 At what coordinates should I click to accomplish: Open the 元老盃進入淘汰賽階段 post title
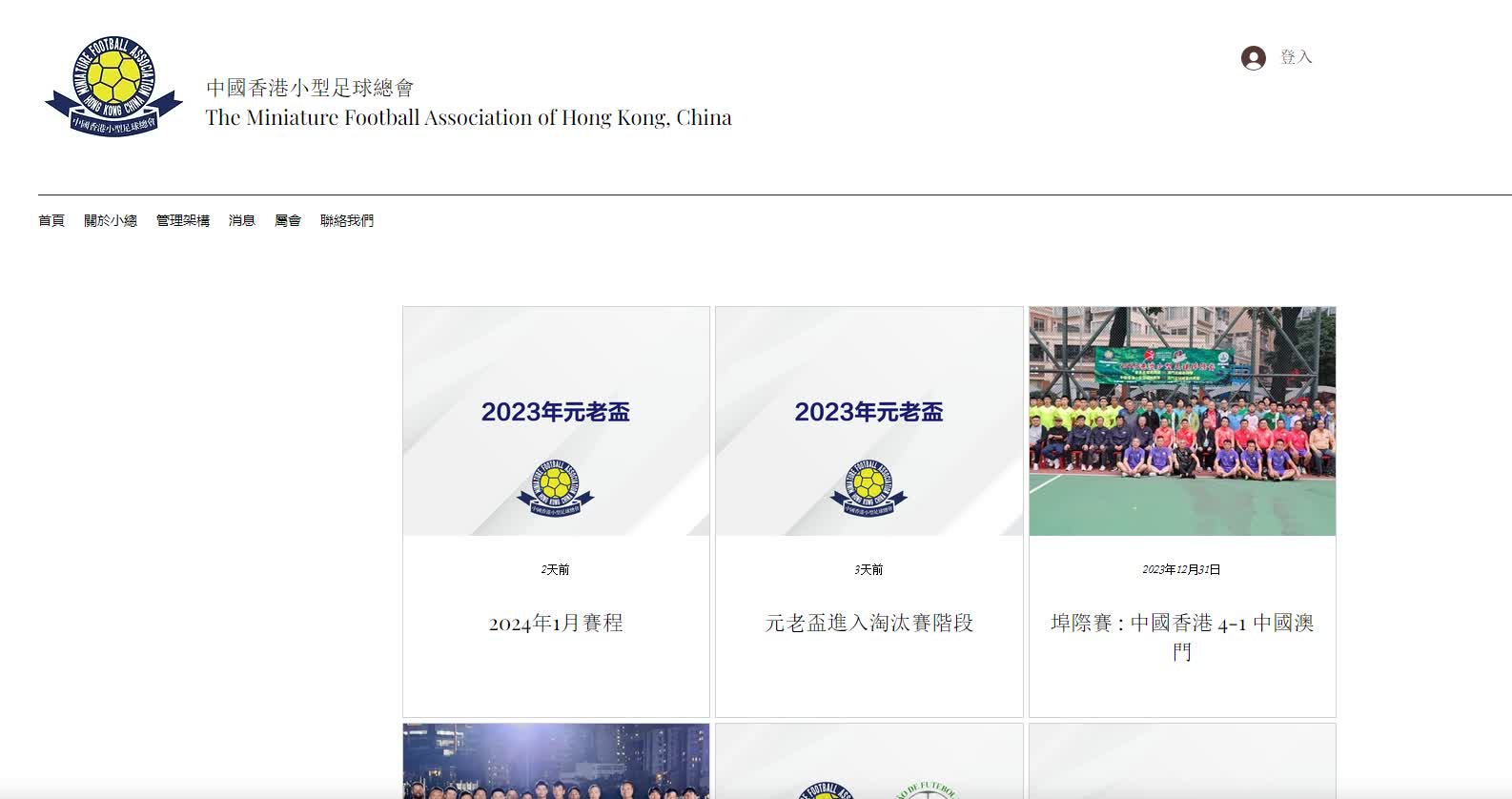[869, 623]
